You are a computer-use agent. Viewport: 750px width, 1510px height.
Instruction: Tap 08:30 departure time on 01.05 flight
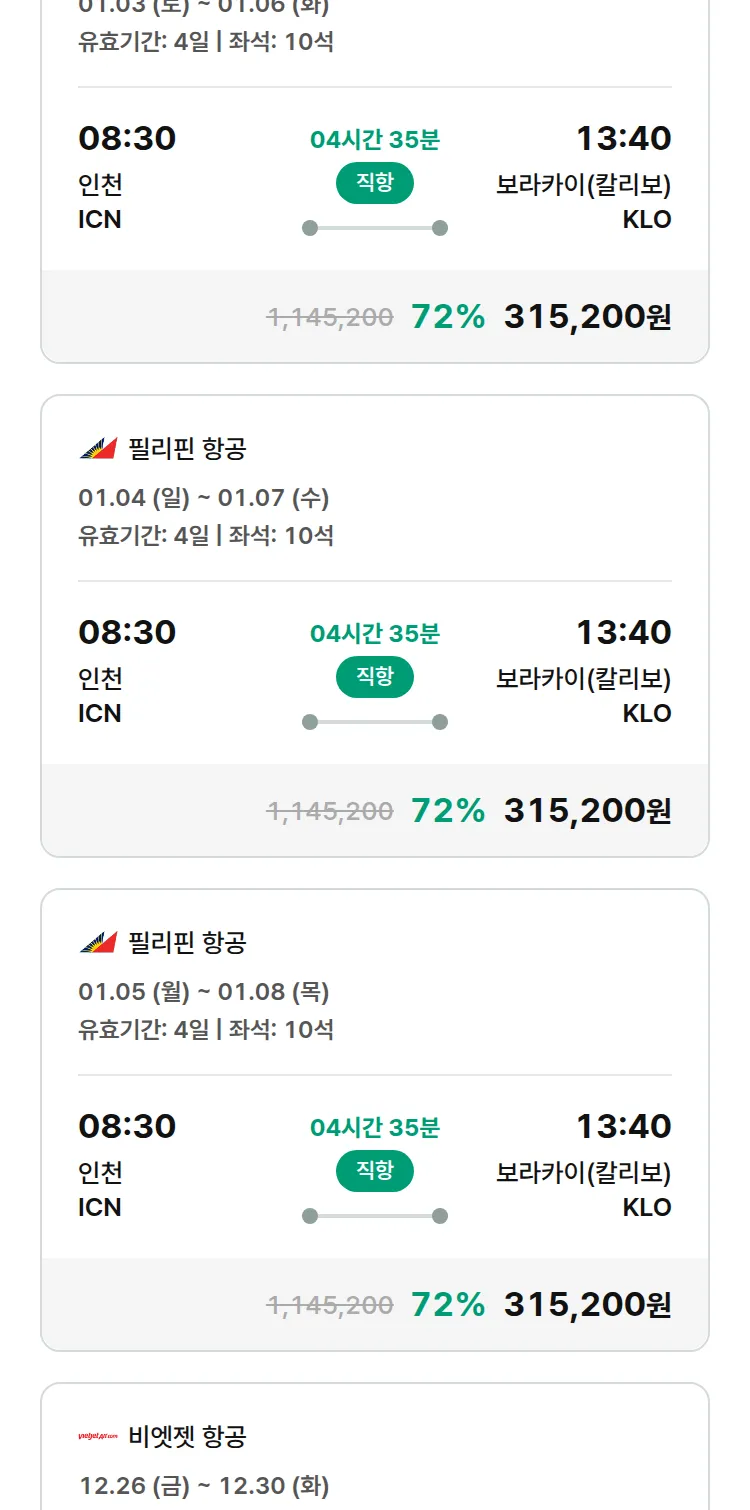point(127,1126)
